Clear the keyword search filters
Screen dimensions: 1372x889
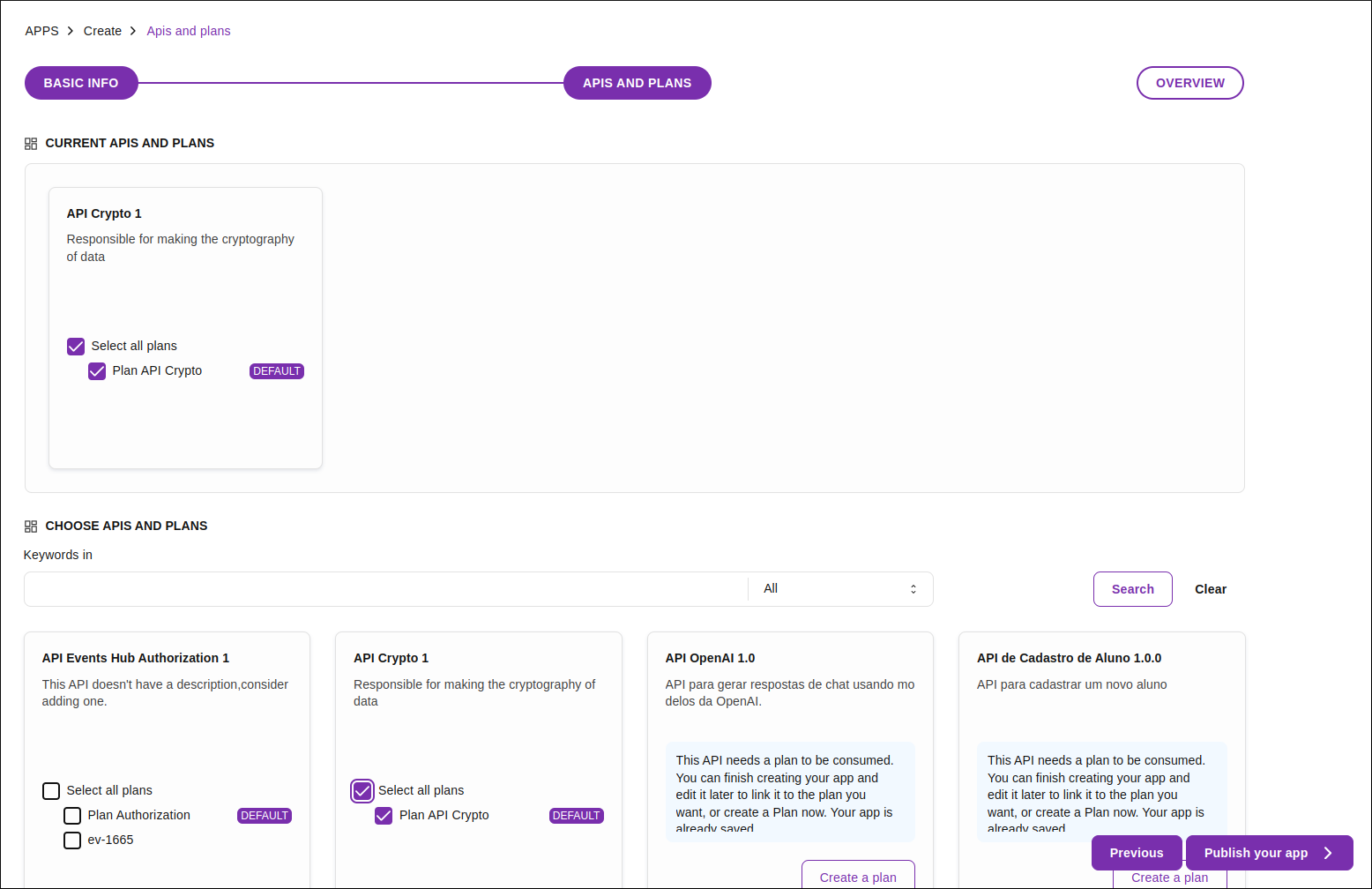[x=1210, y=588]
